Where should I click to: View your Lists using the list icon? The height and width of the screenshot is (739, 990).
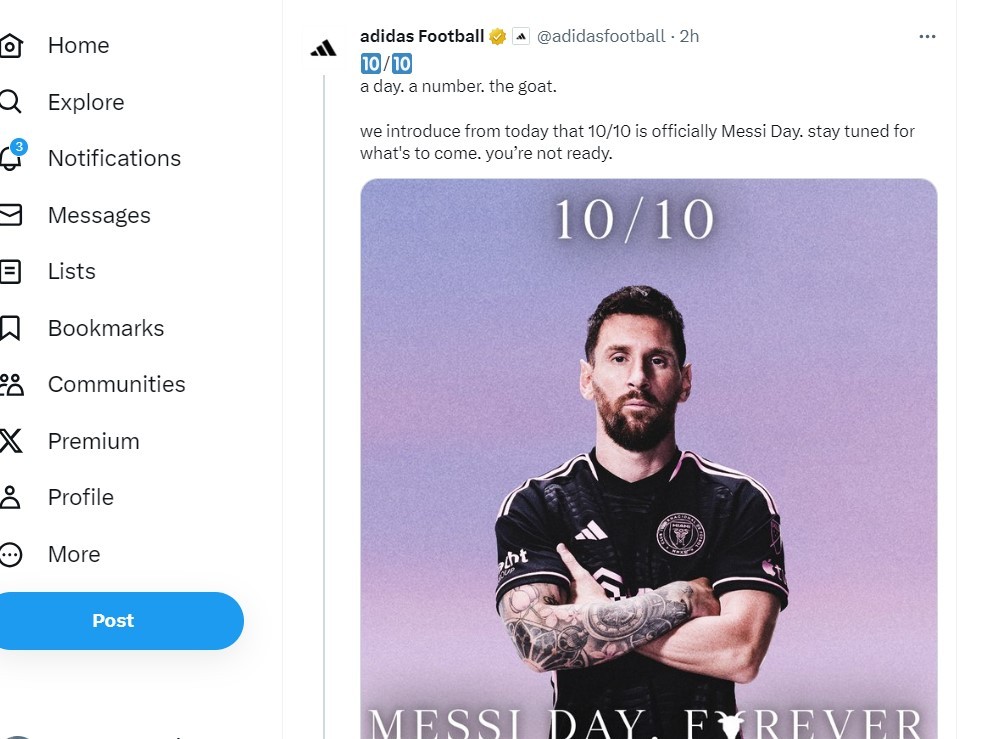pos(11,271)
